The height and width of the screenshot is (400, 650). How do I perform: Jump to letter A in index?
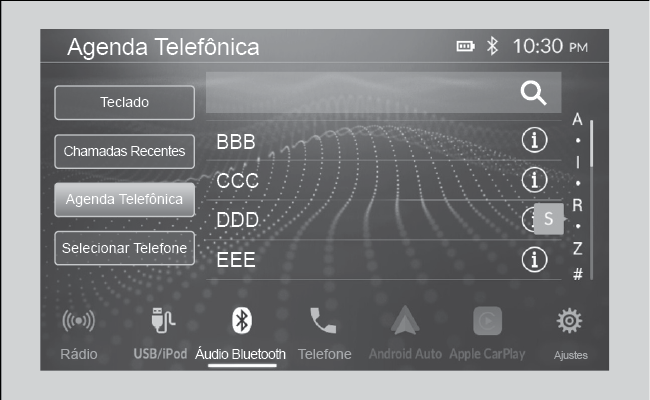(577, 120)
